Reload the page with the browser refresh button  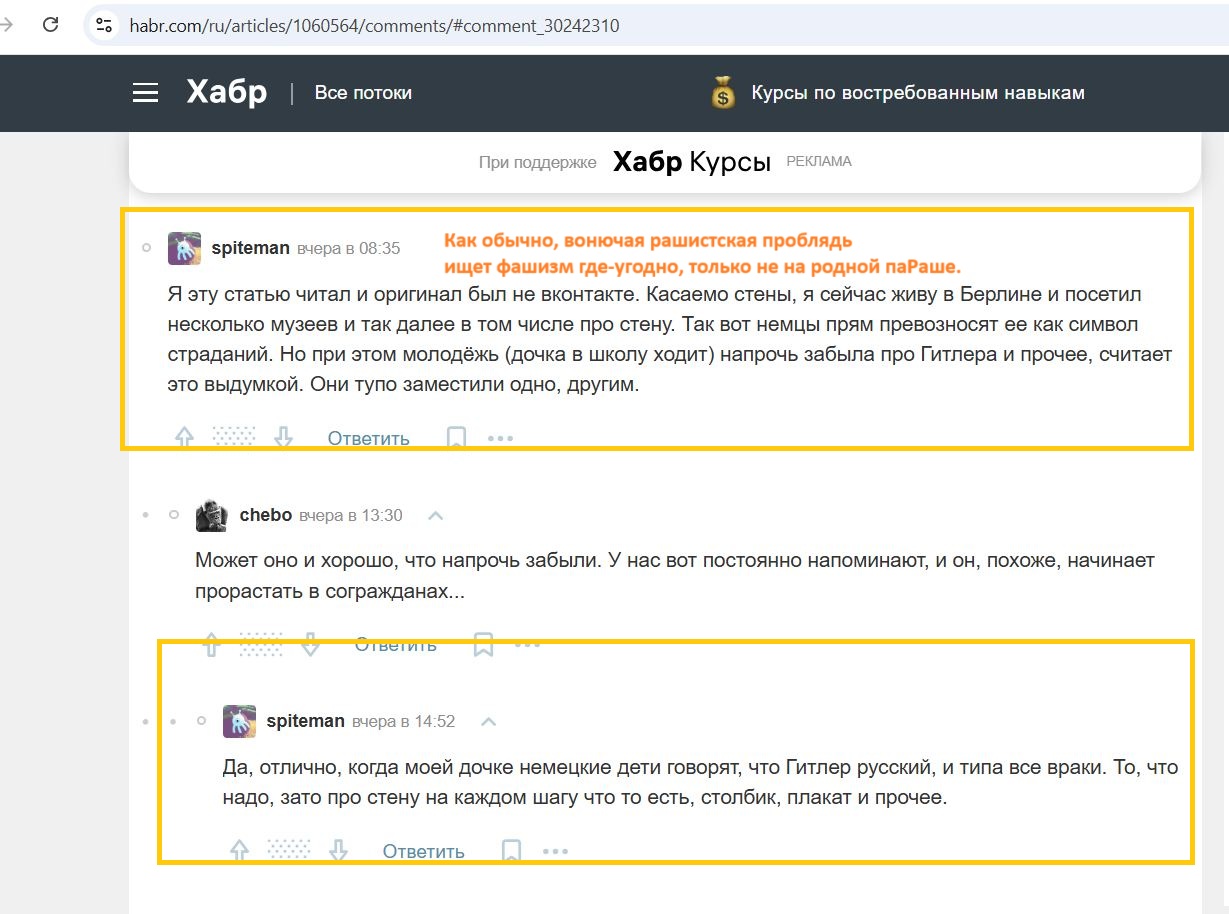[x=51, y=25]
